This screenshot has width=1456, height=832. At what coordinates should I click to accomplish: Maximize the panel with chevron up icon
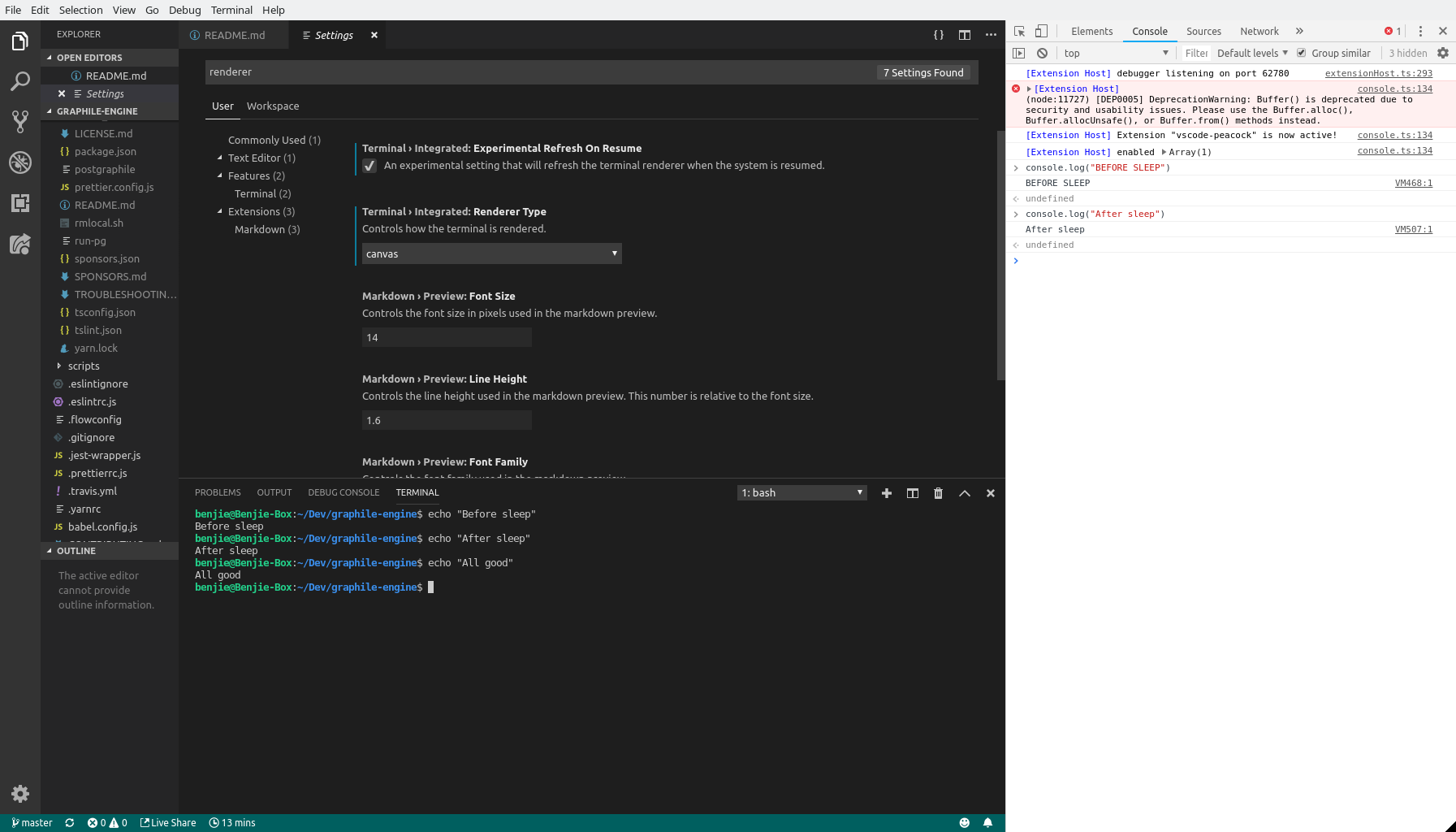pyautogui.click(x=965, y=493)
